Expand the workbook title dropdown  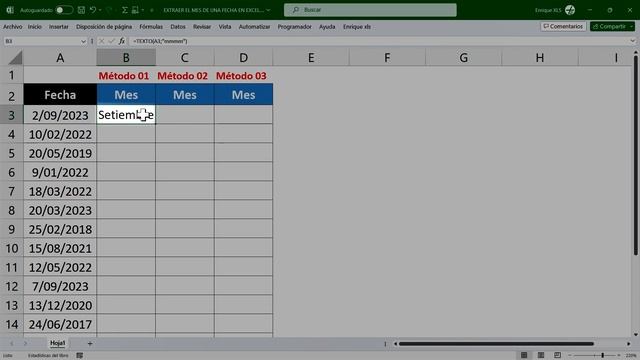[268, 10]
